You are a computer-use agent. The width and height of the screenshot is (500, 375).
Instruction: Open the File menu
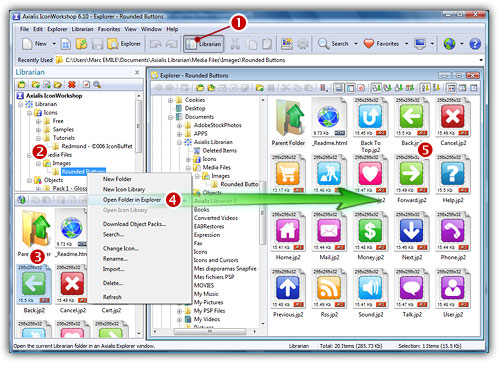24,29
